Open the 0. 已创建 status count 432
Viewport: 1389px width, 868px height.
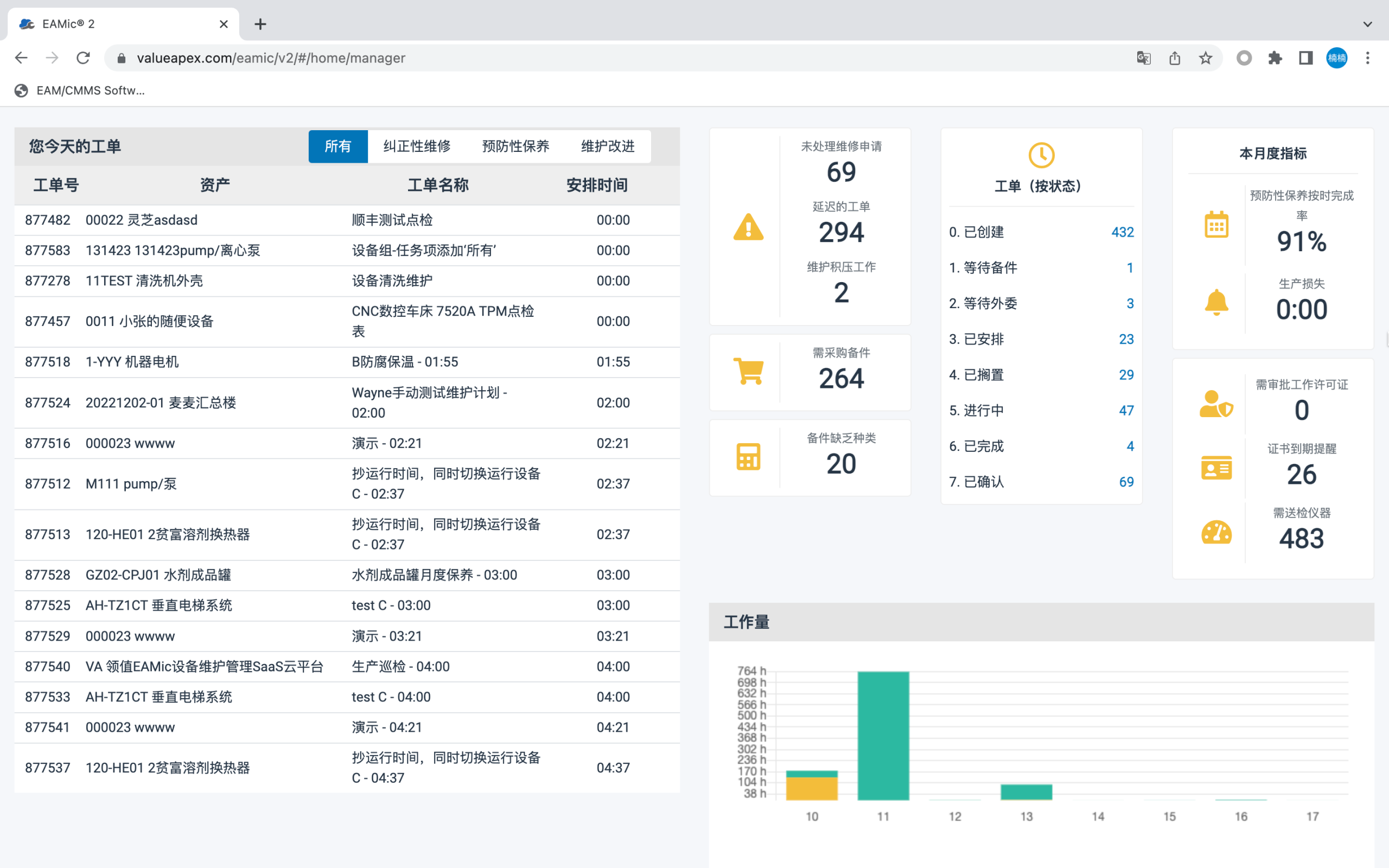point(1122,232)
